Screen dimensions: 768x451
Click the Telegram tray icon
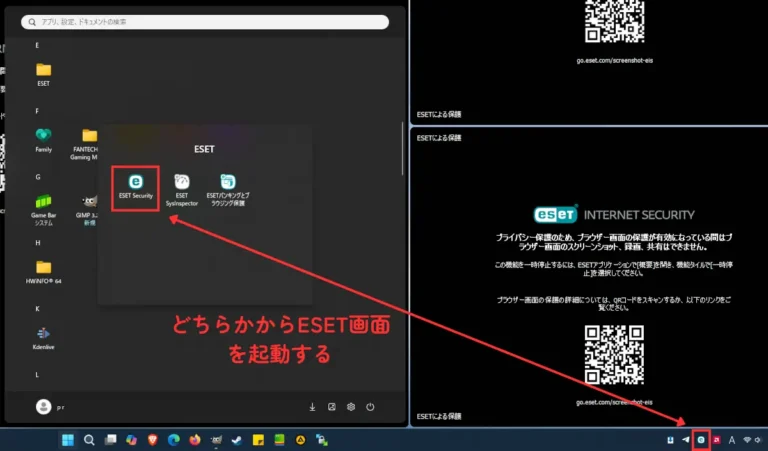(x=685, y=440)
